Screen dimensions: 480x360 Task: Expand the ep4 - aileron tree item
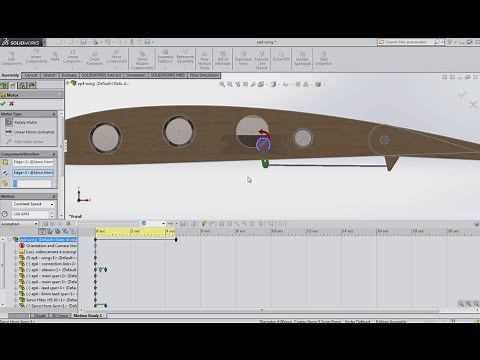tap(15, 270)
